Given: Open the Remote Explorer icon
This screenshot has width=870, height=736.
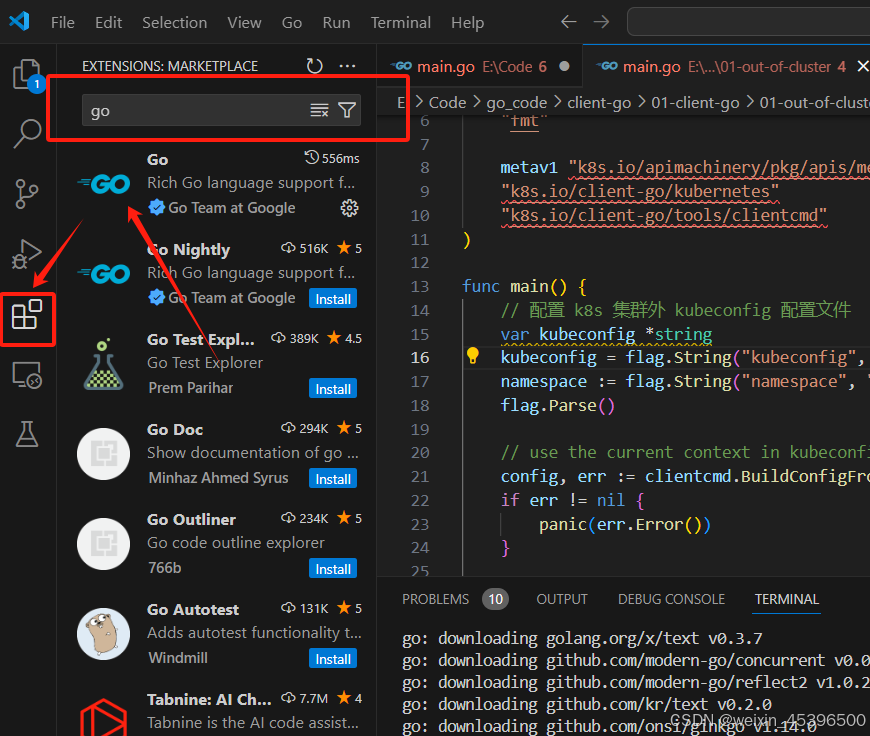Looking at the screenshot, I should tap(27, 375).
